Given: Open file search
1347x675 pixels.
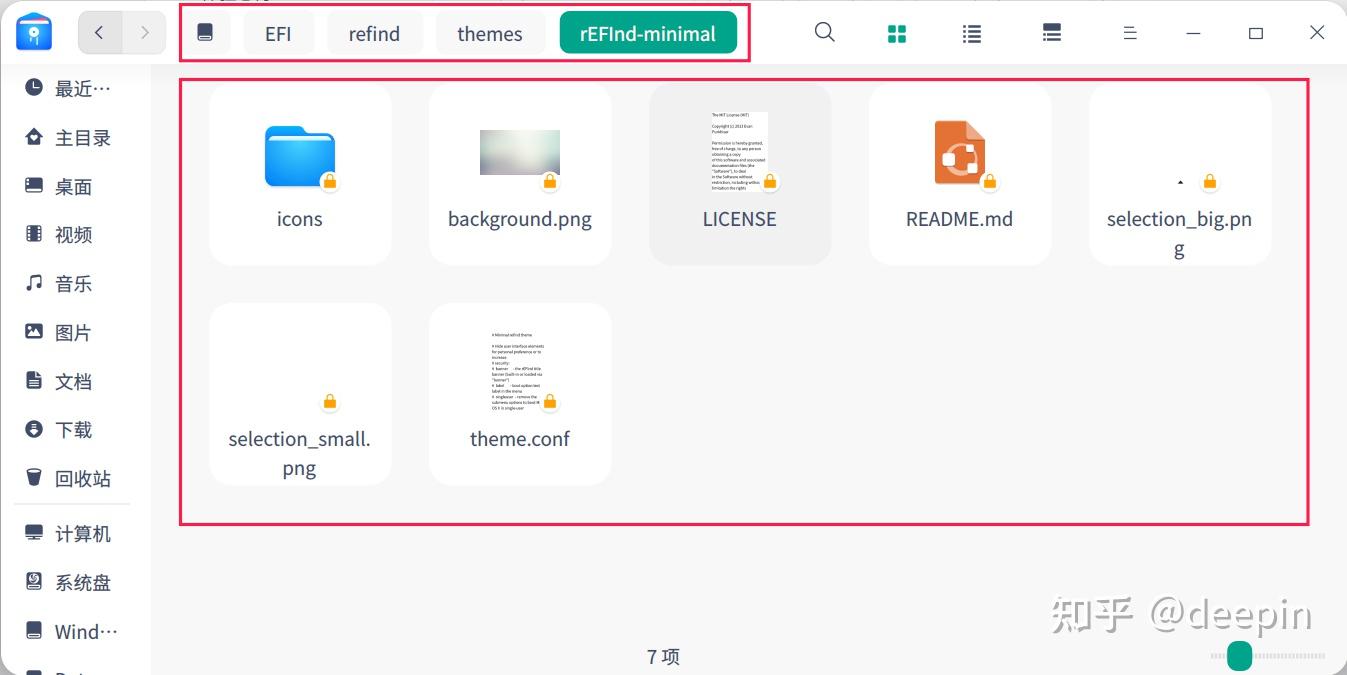Looking at the screenshot, I should point(824,32).
